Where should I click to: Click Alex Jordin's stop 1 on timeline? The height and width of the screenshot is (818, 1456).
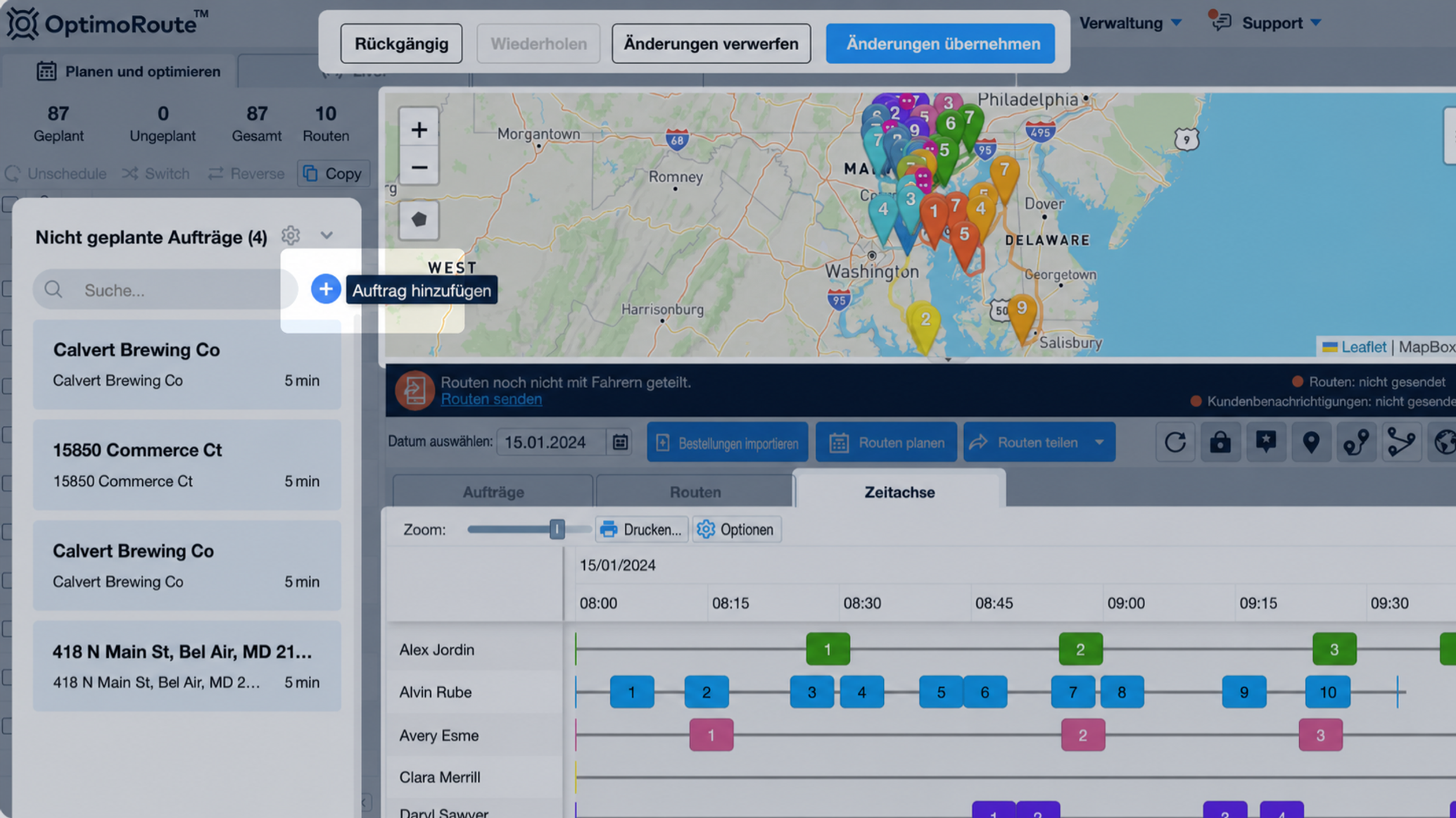[x=828, y=649]
